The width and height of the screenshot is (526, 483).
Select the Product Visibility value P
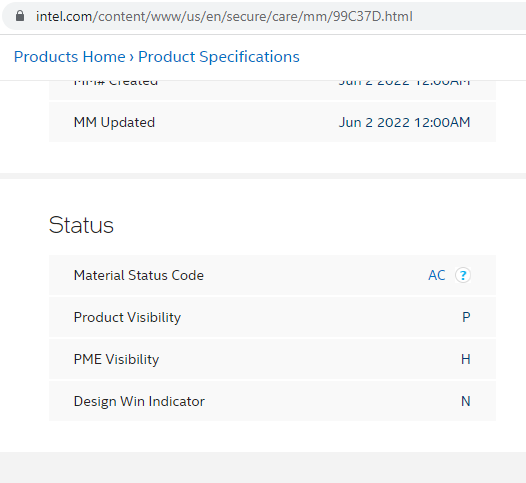coord(466,317)
